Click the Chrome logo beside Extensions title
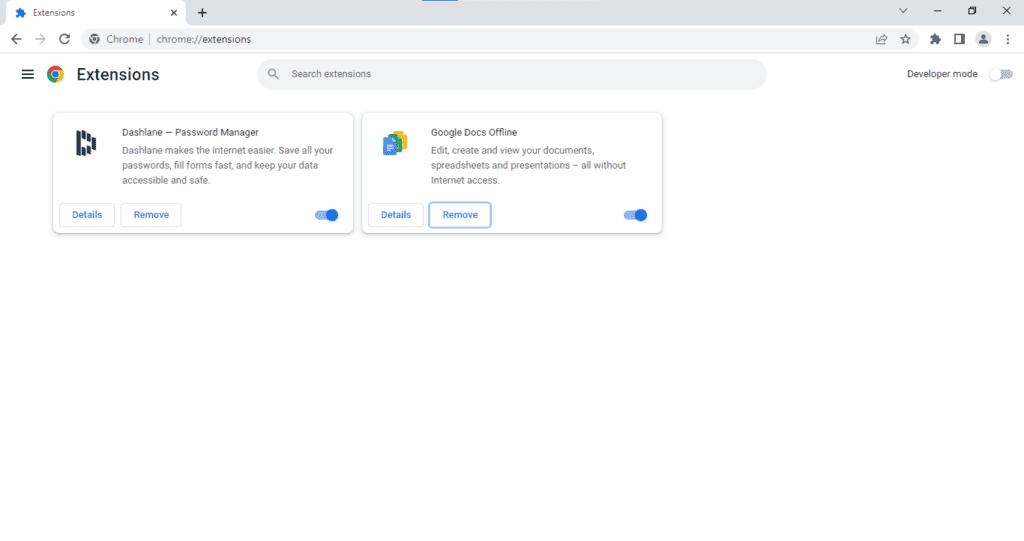Viewport: 1024px width, 541px height. click(x=56, y=74)
